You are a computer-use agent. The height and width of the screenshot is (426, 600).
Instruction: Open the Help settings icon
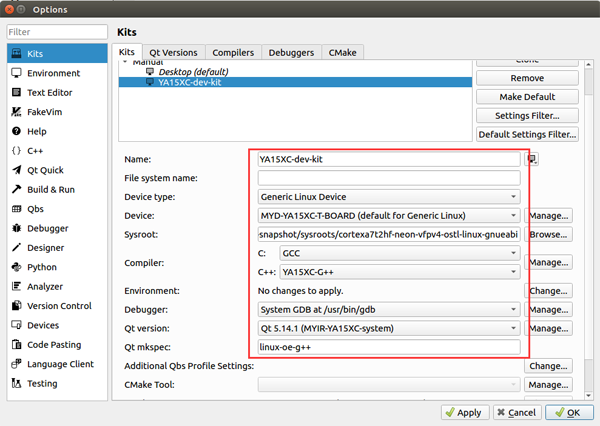(x=16, y=131)
